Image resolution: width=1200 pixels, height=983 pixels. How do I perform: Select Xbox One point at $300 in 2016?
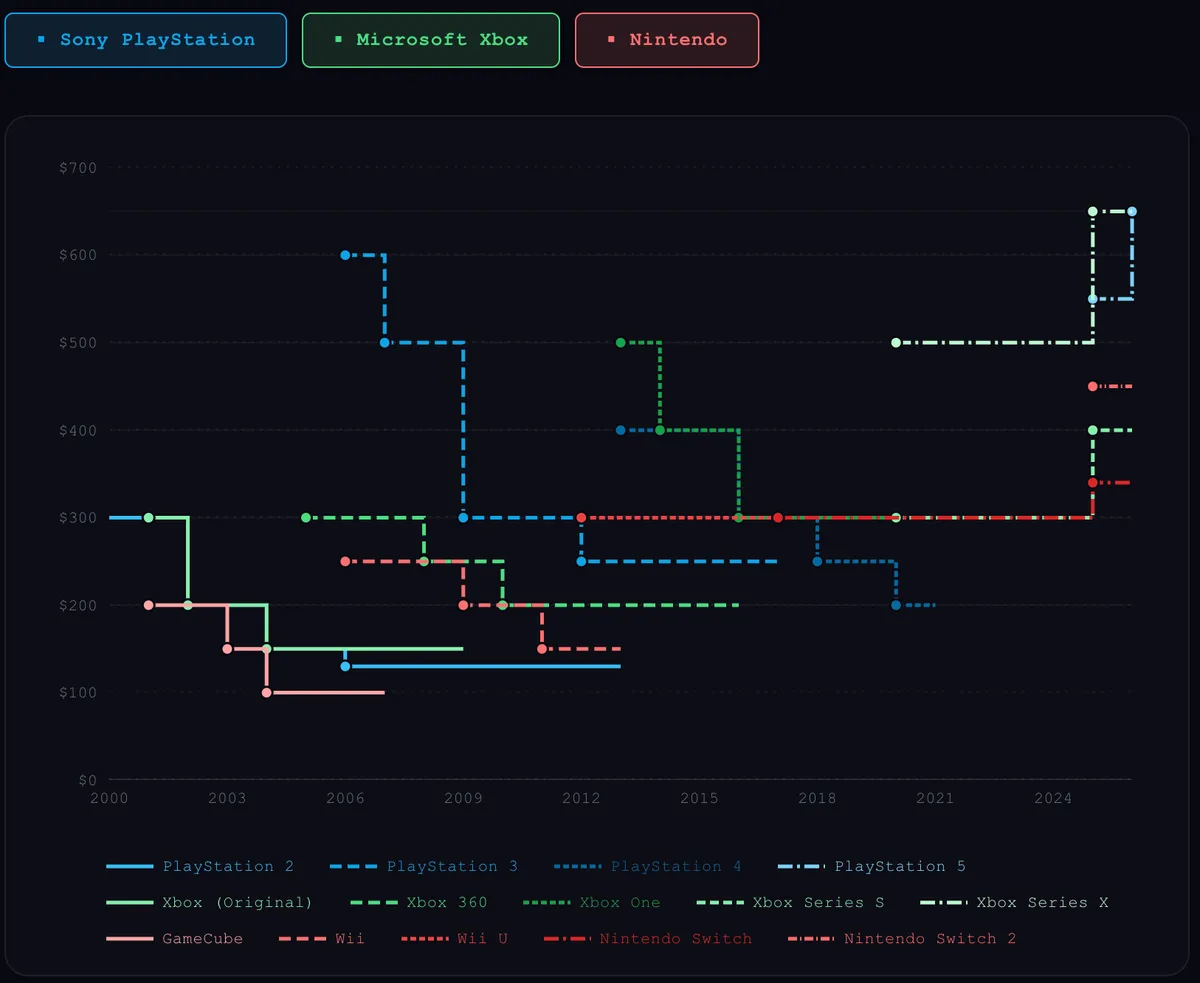[x=738, y=518]
